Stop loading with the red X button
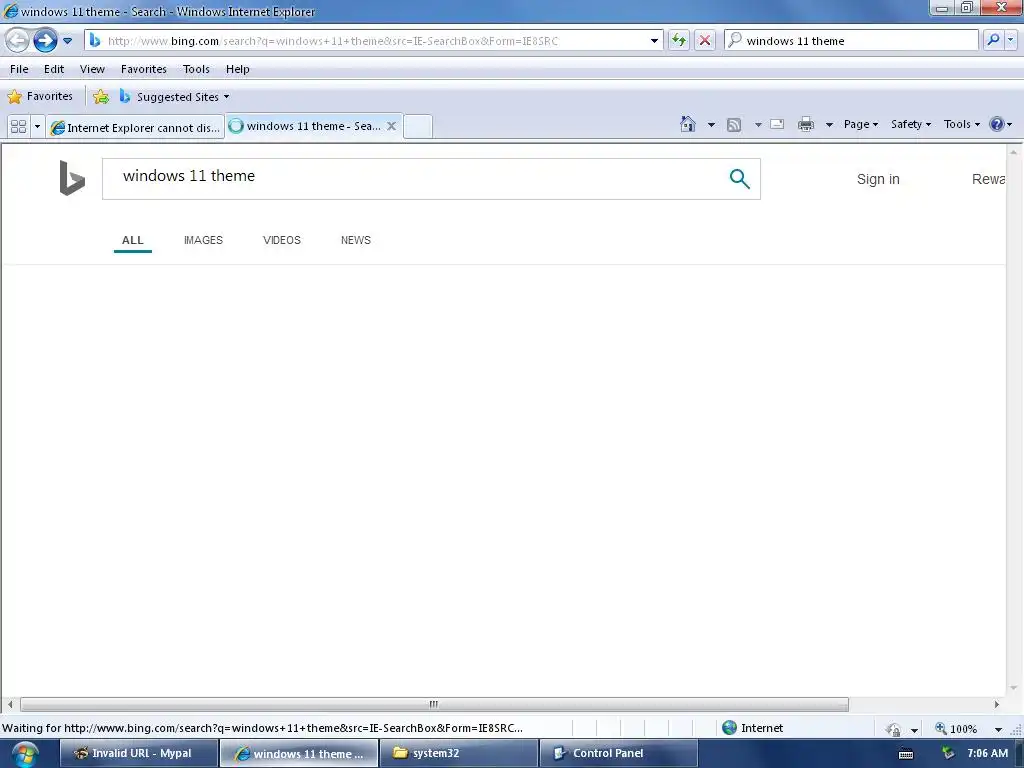Viewport: 1024px width, 768px height. tap(705, 40)
